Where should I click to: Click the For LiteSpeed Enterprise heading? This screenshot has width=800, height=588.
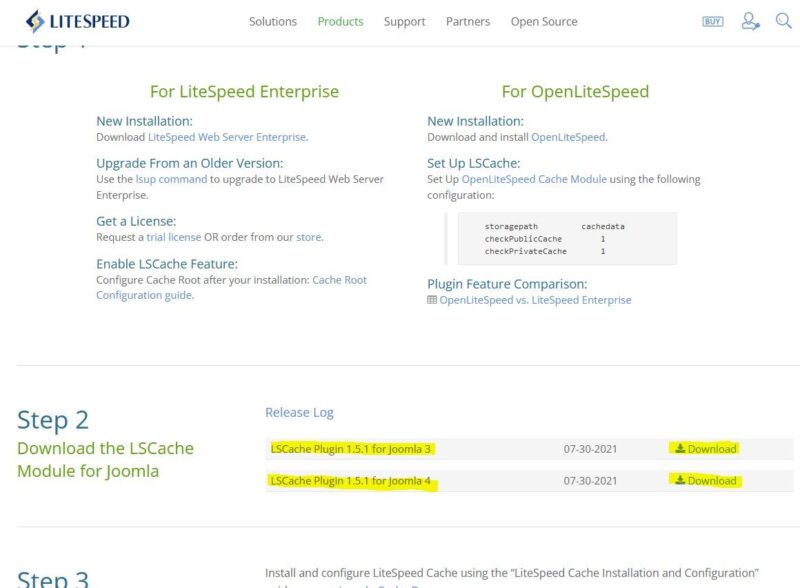tap(244, 91)
